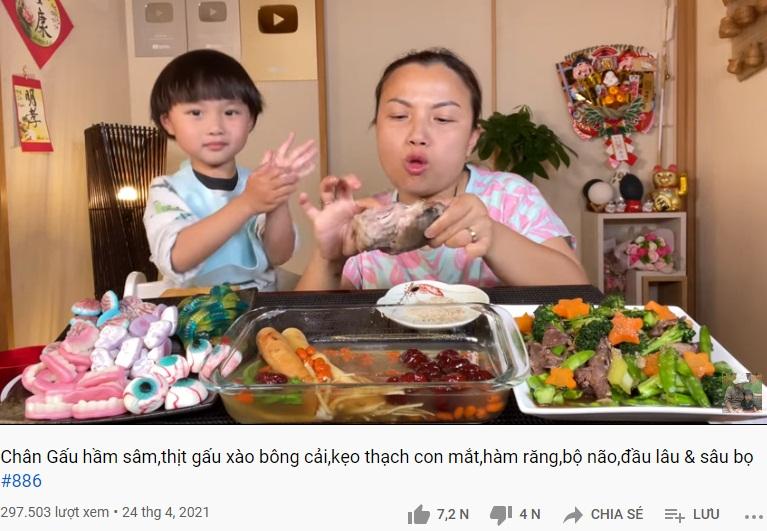
Task: Click the broccoli stir-fry plate in video
Action: point(631,359)
